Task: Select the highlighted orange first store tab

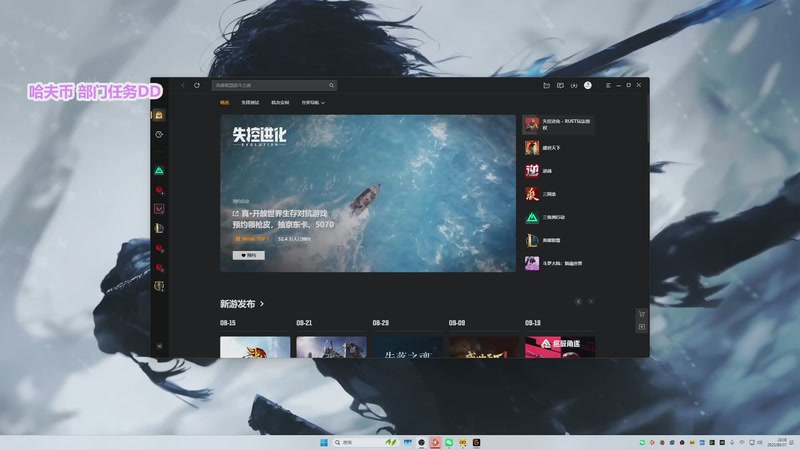Action: 224,103
